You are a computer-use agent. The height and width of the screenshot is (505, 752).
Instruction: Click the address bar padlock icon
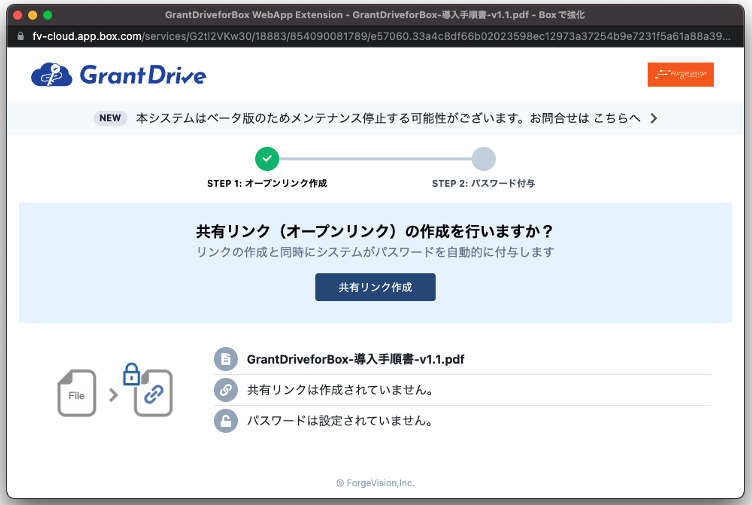click(20, 36)
